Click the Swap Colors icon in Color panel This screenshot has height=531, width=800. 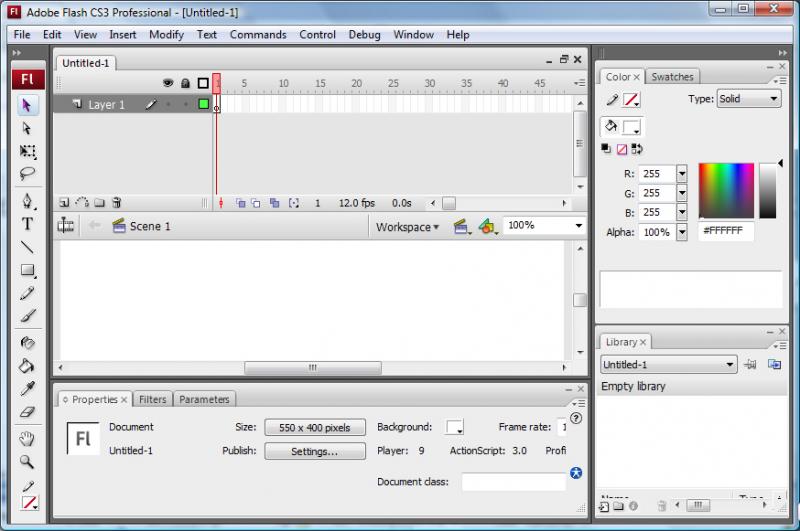pyautogui.click(x=637, y=149)
